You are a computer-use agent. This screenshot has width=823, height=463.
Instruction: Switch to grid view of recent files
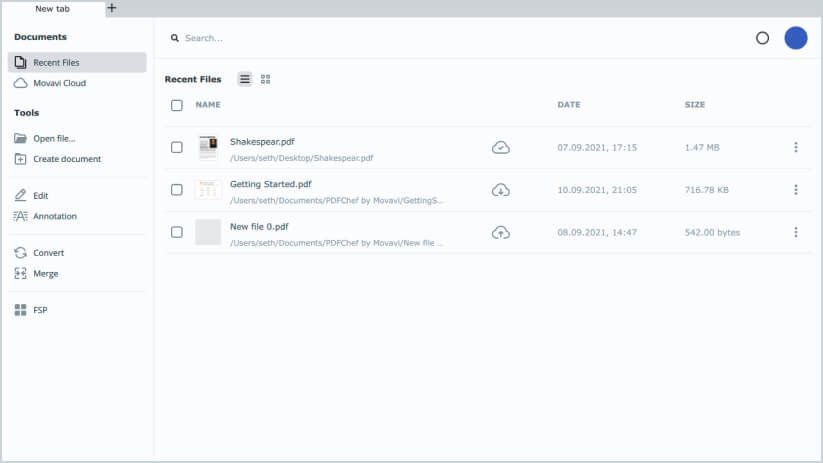(265, 79)
